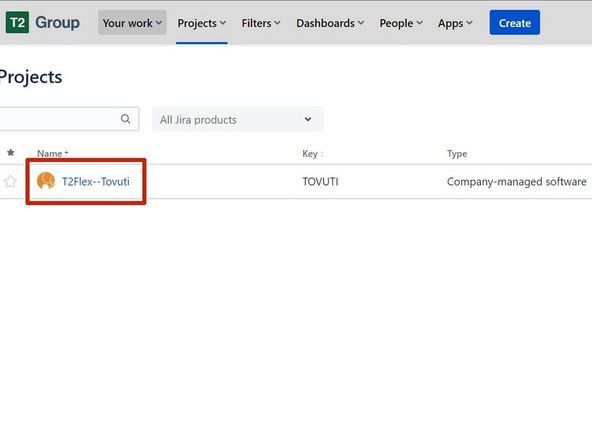Open the Dashboards menu
This screenshot has width=592, height=444.
pos(330,23)
